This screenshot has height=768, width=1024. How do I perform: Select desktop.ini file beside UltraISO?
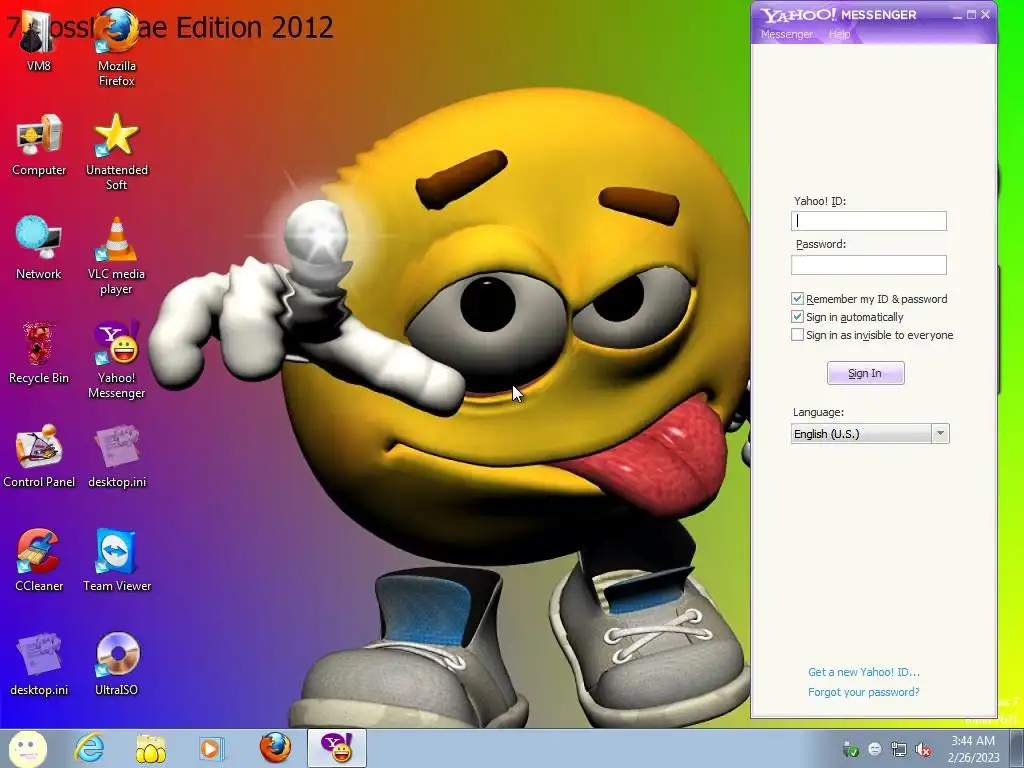pos(39,664)
